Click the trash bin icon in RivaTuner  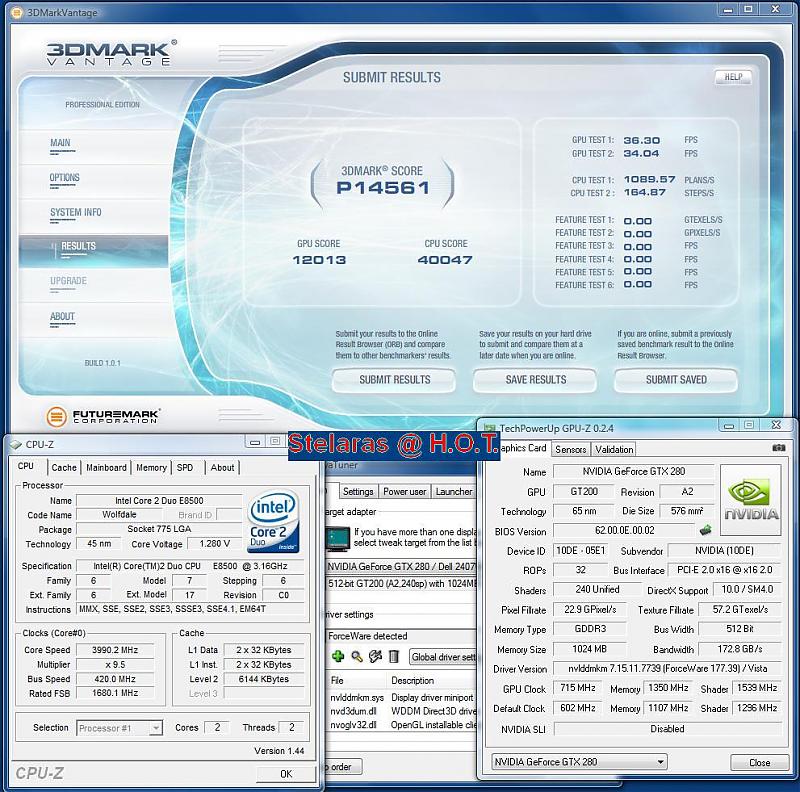[x=394, y=656]
